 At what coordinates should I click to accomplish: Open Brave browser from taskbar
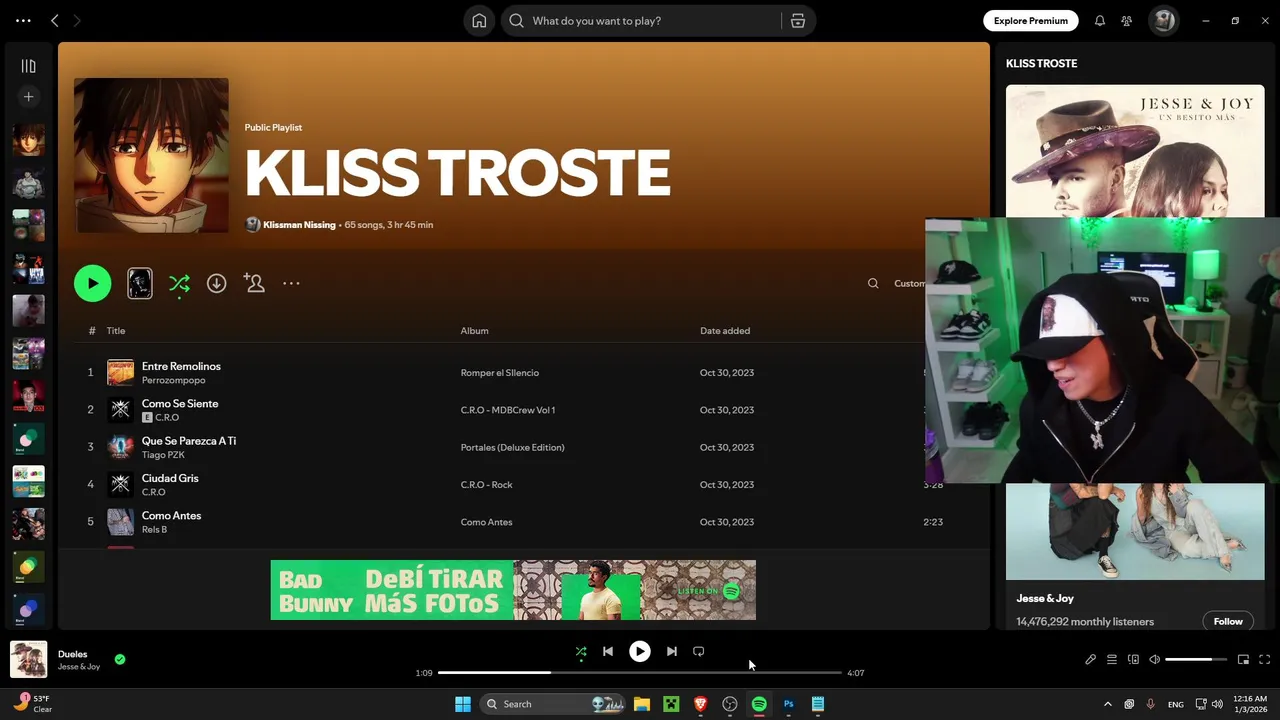tap(701, 704)
